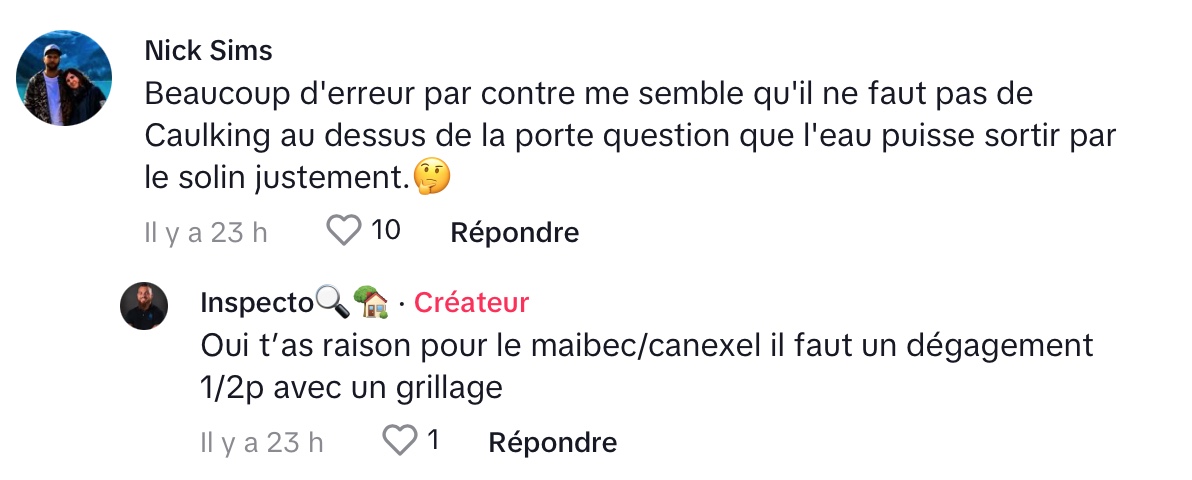Click Répondre under the Inspecto reply
Viewport: 1192px width, 480px height.
[552, 442]
